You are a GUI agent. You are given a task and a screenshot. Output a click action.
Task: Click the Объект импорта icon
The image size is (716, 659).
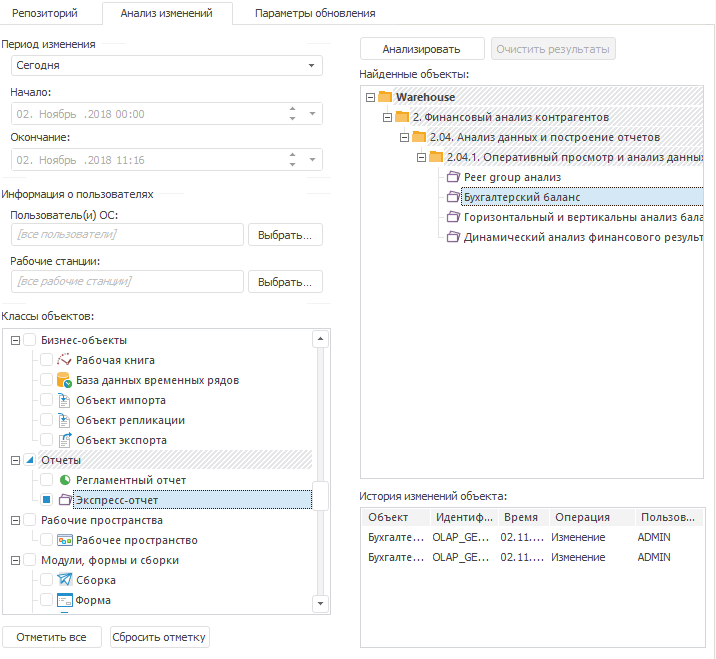65,400
